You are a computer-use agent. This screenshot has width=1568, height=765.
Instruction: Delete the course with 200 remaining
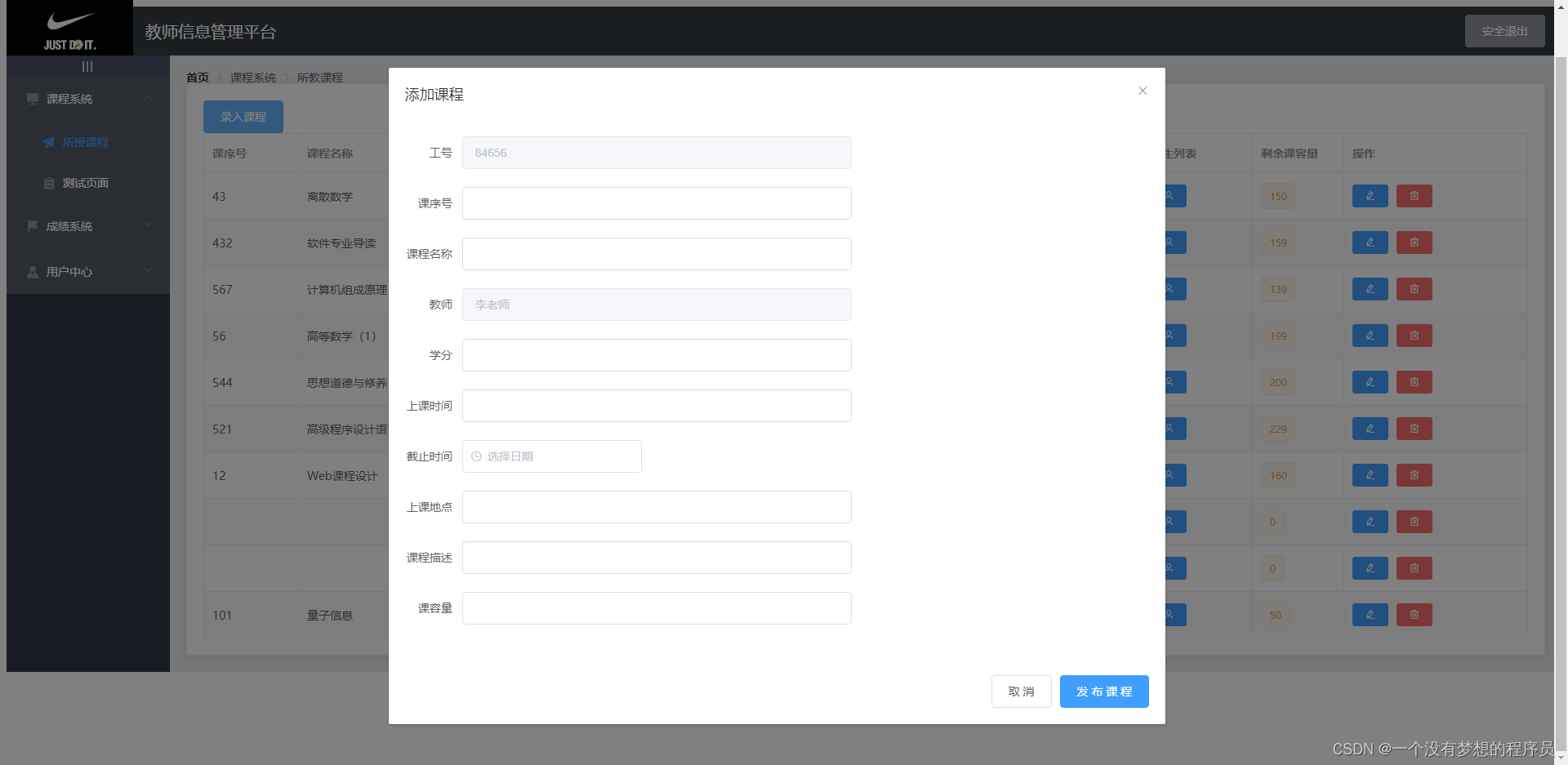[1414, 382]
